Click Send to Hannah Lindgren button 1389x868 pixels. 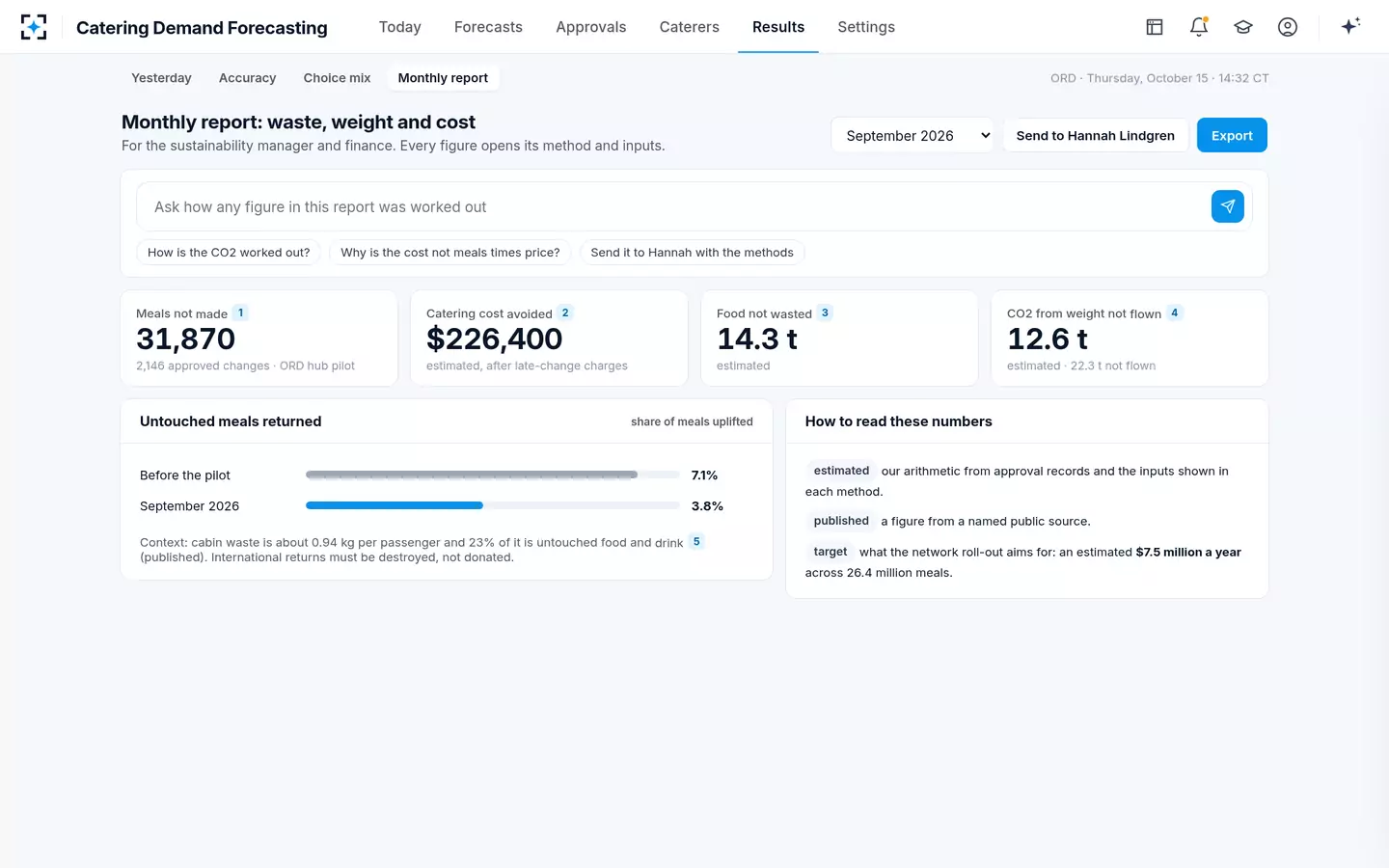[1096, 135]
